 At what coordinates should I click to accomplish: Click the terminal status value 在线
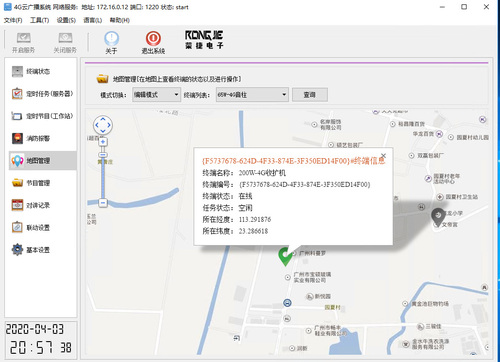tap(245, 196)
